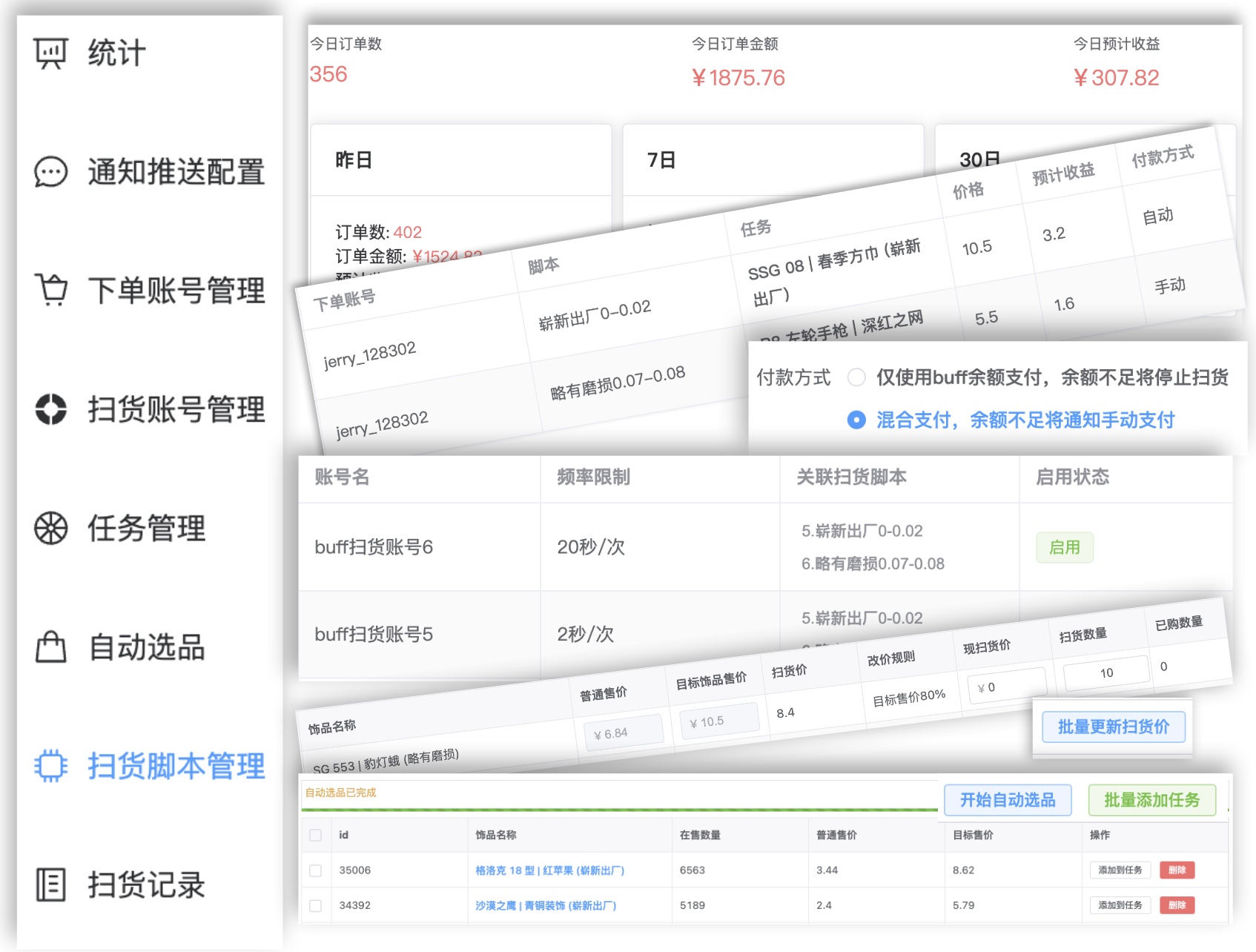Click the 批量添加任务 button

pos(1152,800)
